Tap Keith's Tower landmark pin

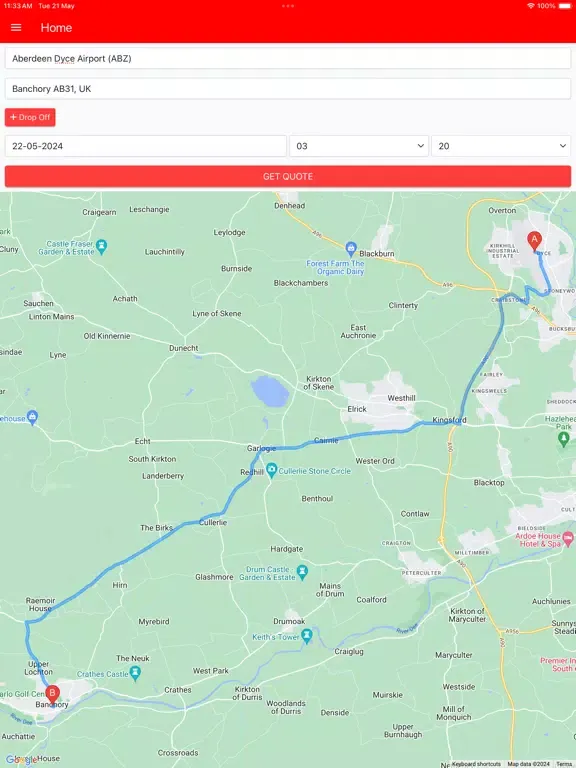(307, 636)
